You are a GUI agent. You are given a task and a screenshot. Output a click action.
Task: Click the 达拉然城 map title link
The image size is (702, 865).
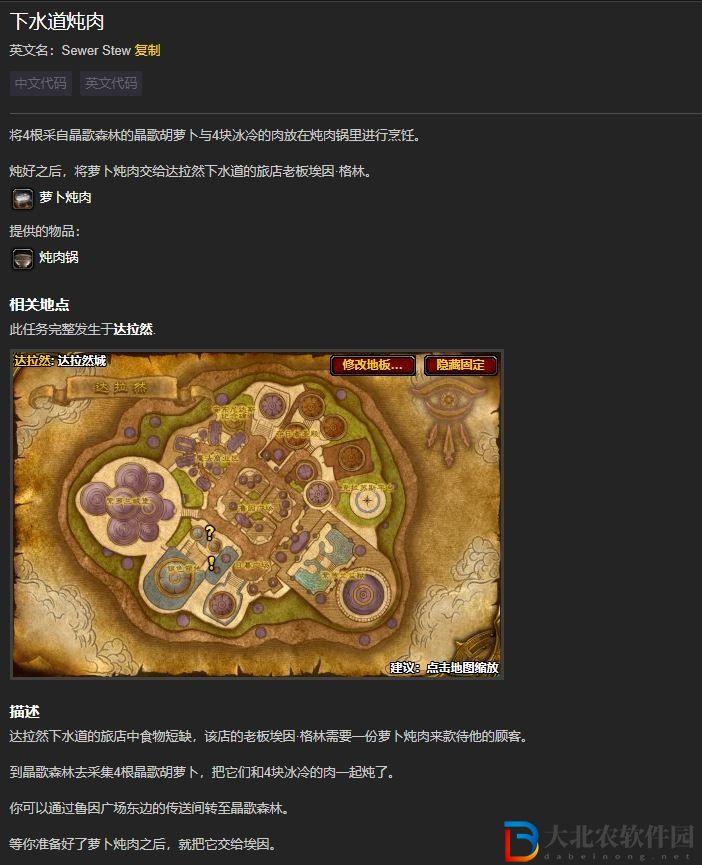82,361
